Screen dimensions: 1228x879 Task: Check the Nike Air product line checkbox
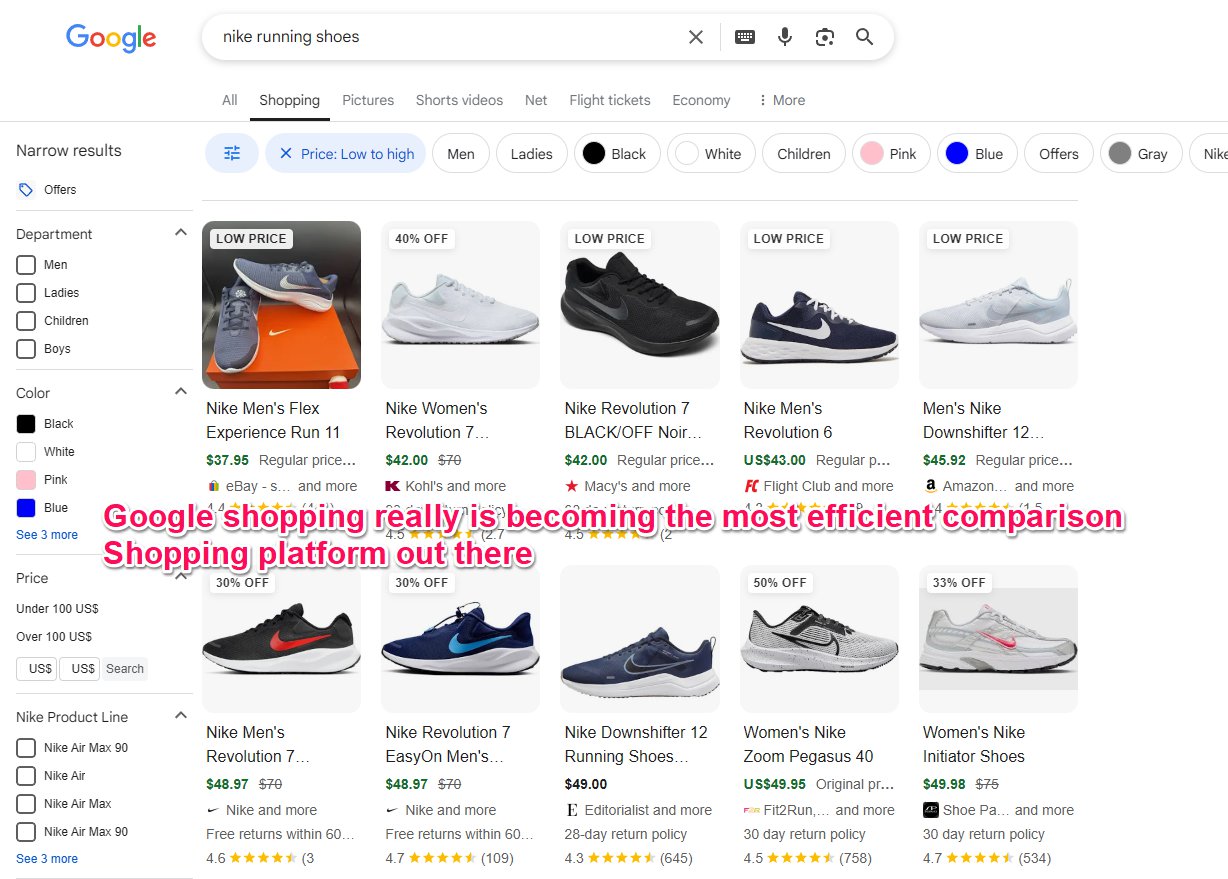(x=26, y=776)
